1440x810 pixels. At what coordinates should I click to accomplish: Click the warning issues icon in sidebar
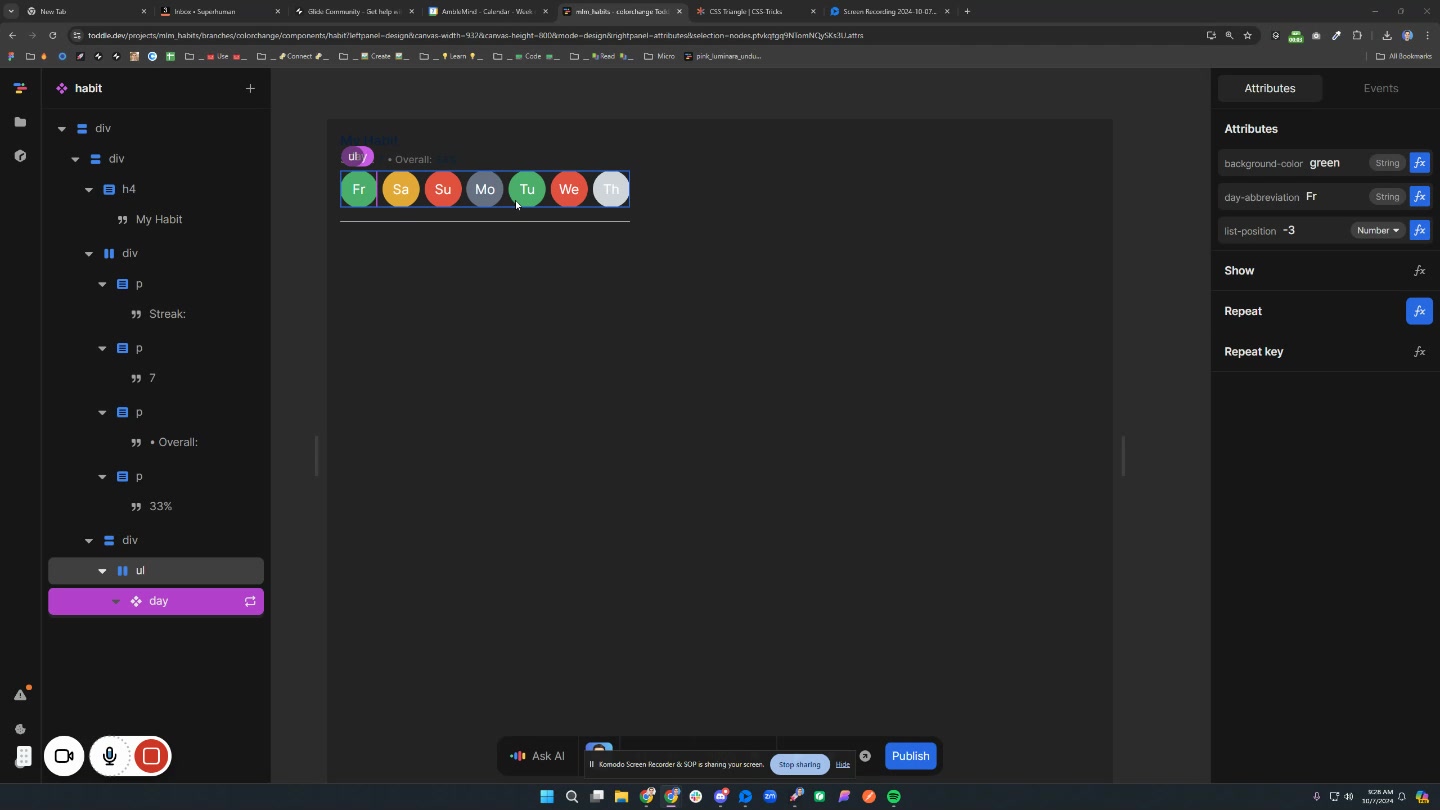click(20, 695)
